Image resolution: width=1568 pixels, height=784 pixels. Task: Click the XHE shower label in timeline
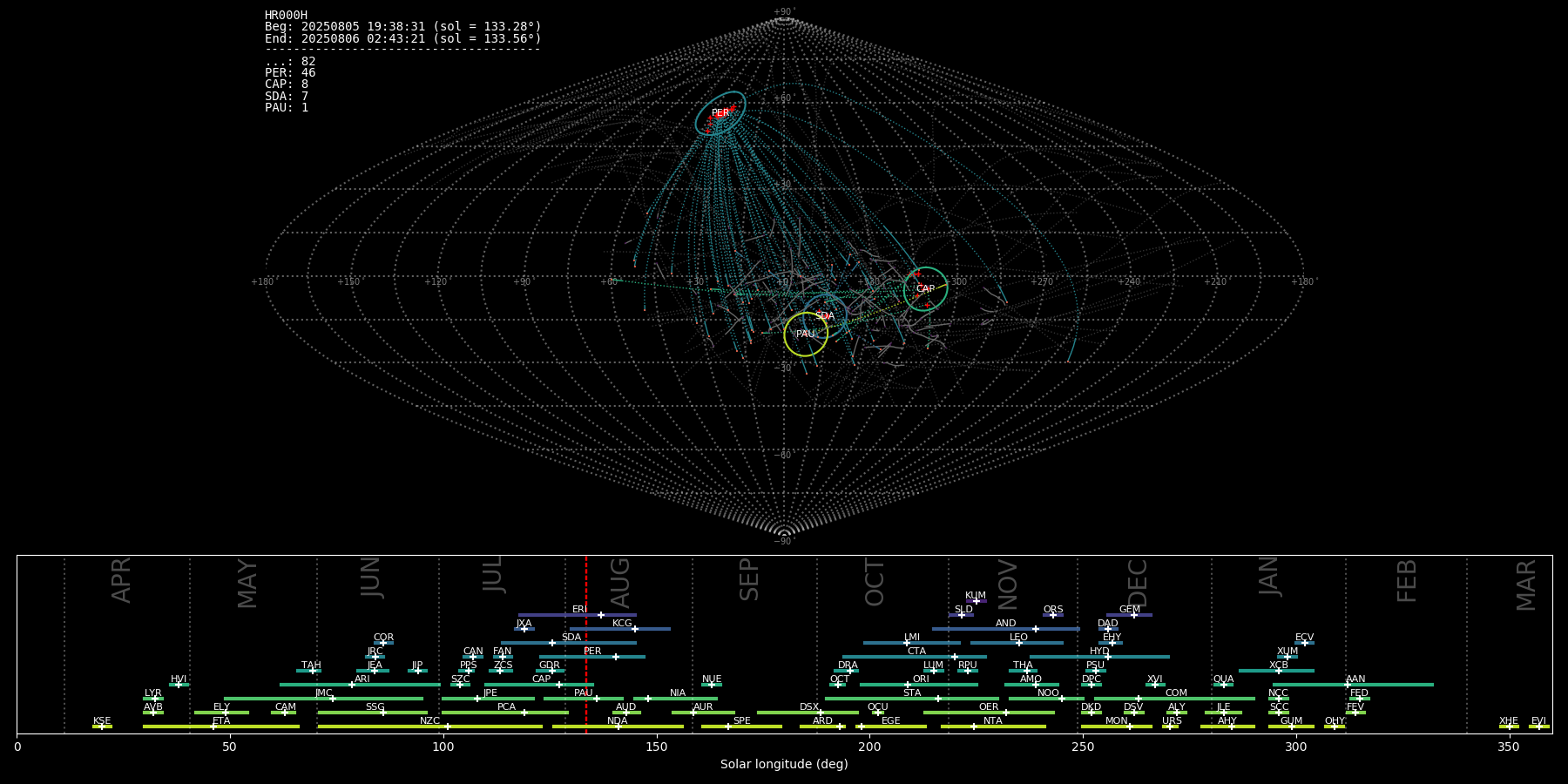[1509, 721]
